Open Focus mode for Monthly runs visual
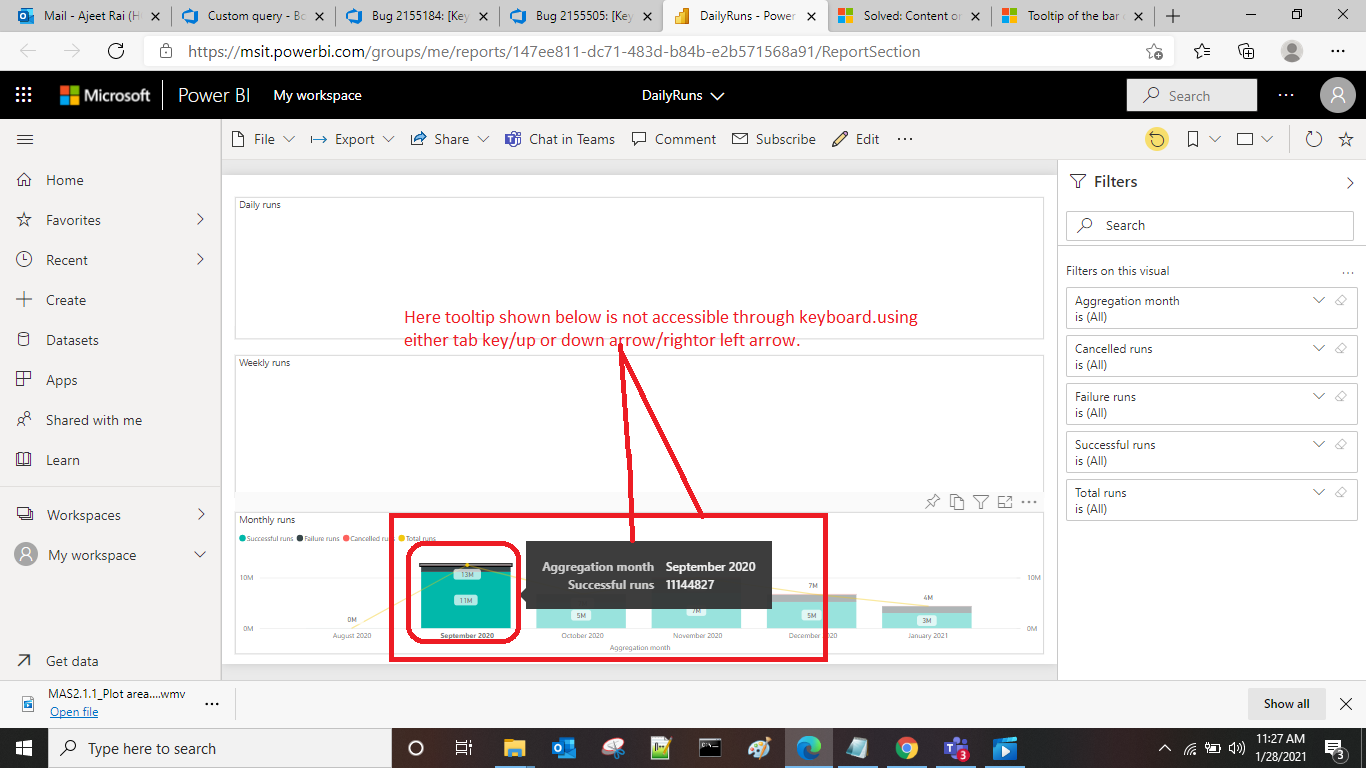 click(1005, 502)
